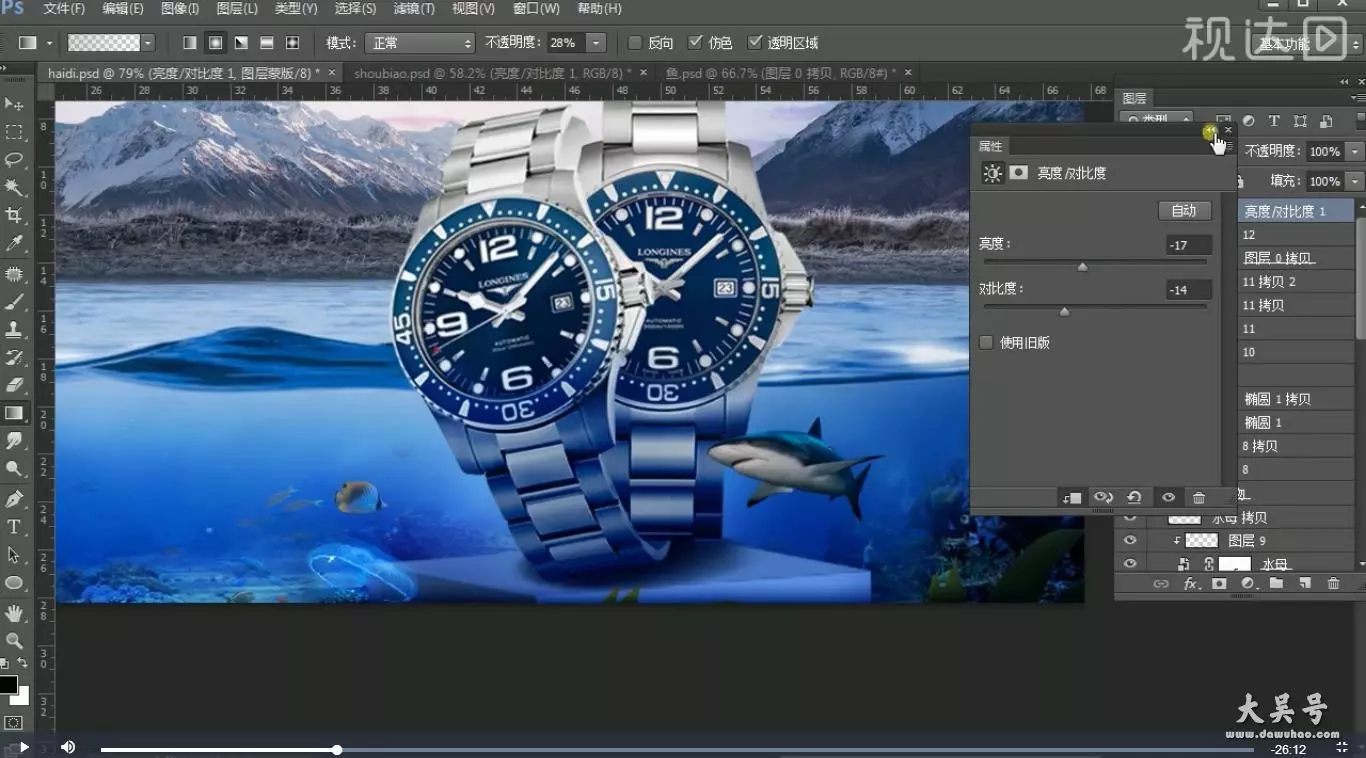1366x758 pixels.
Task: Clip adjustment to layer below
Action: click(x=1071, y=497)
